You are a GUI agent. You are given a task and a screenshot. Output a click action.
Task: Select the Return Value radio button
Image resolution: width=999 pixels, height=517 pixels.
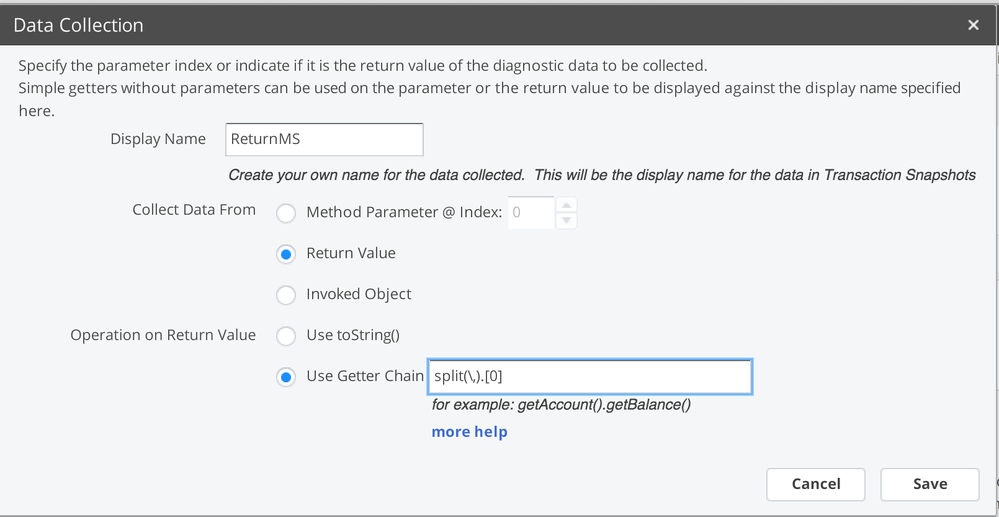(x=286, y=254)
